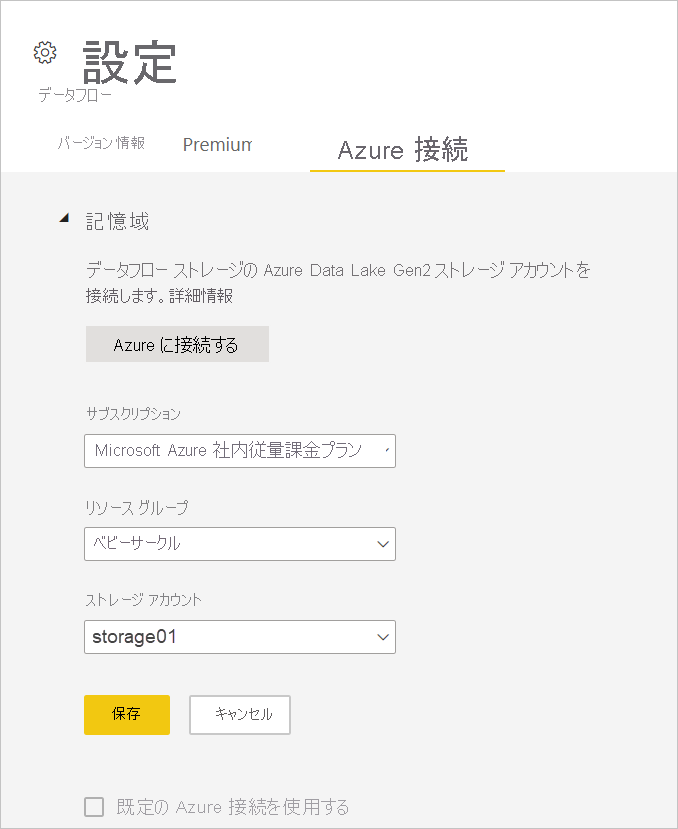Click the リソース グループ field label
The height and width of the screenshot is (829, 678).
pyautogui.click(x=136, y=508)
